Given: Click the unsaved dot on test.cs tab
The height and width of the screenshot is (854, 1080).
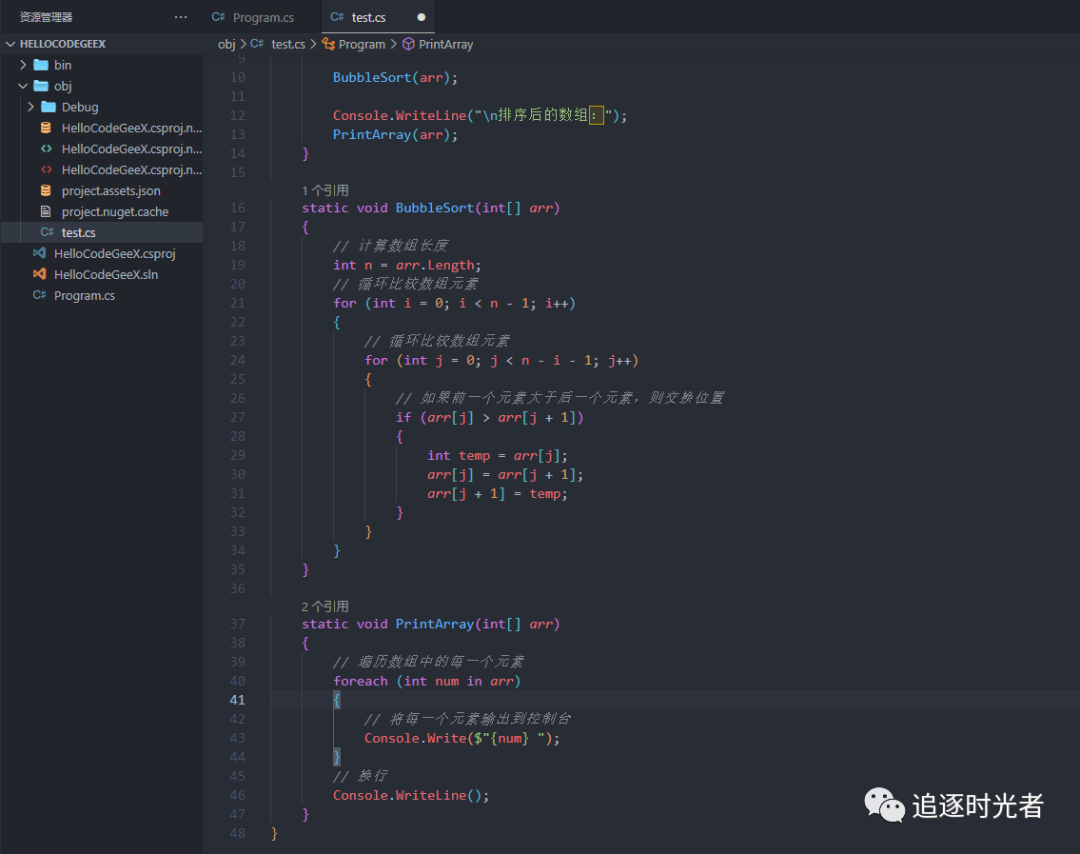Looking at the screenshot, I should click(422, 17).
